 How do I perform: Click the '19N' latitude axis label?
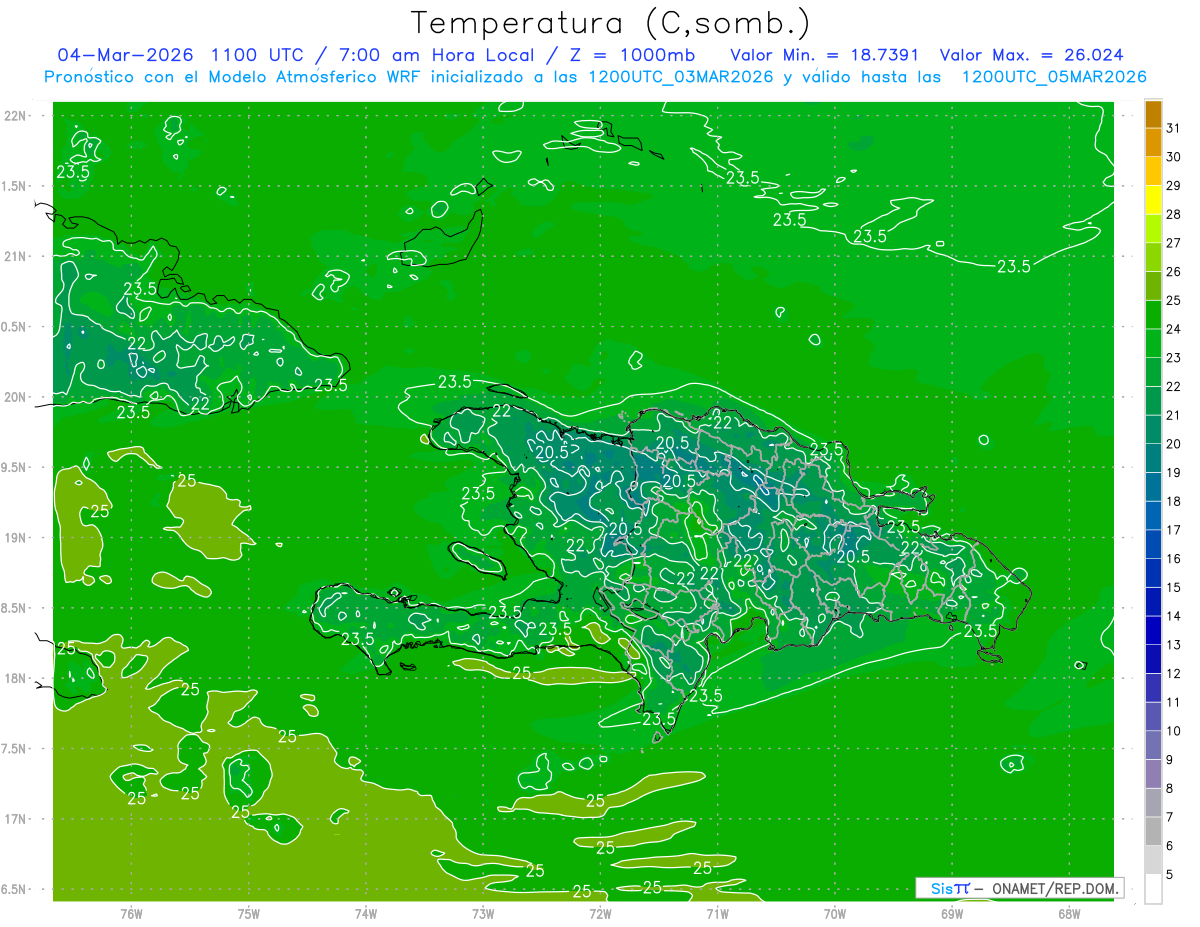click(x=15, y=538)
